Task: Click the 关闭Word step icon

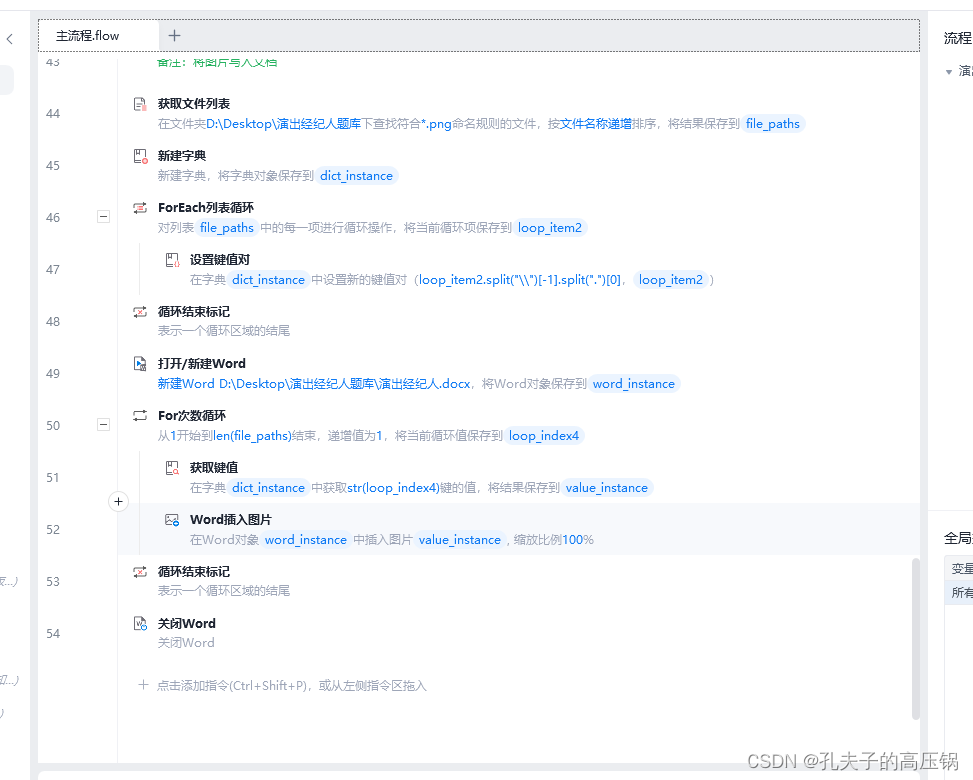Action: coord(141,623)
